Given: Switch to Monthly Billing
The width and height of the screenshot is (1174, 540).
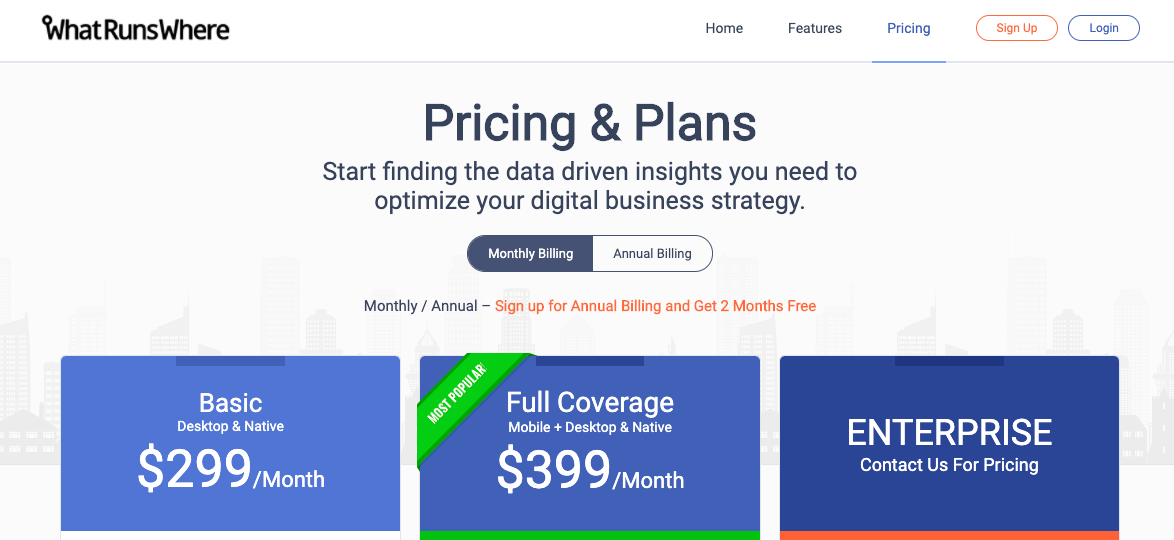Looking at the screenshot, I should click(x=530, y=253).
